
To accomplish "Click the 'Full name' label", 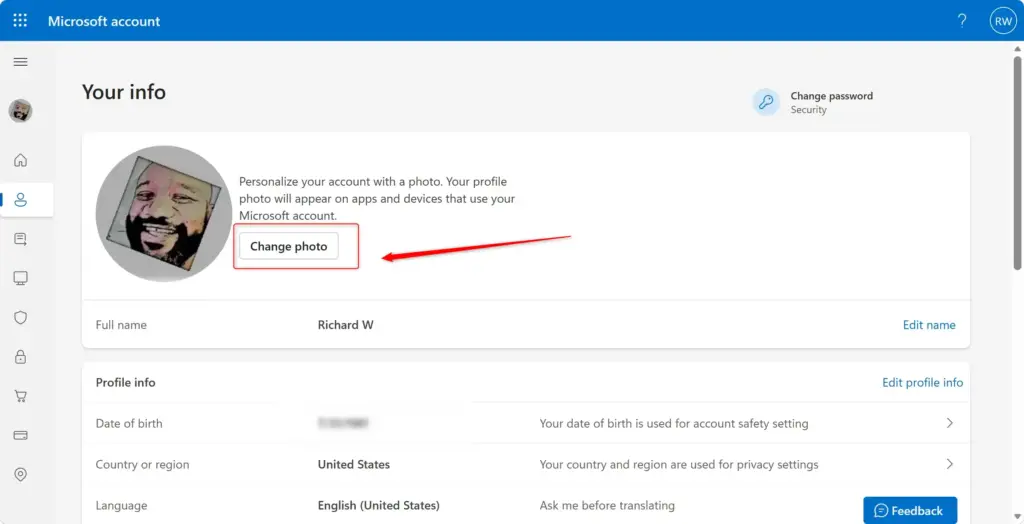I will click(x=121, y=325).
